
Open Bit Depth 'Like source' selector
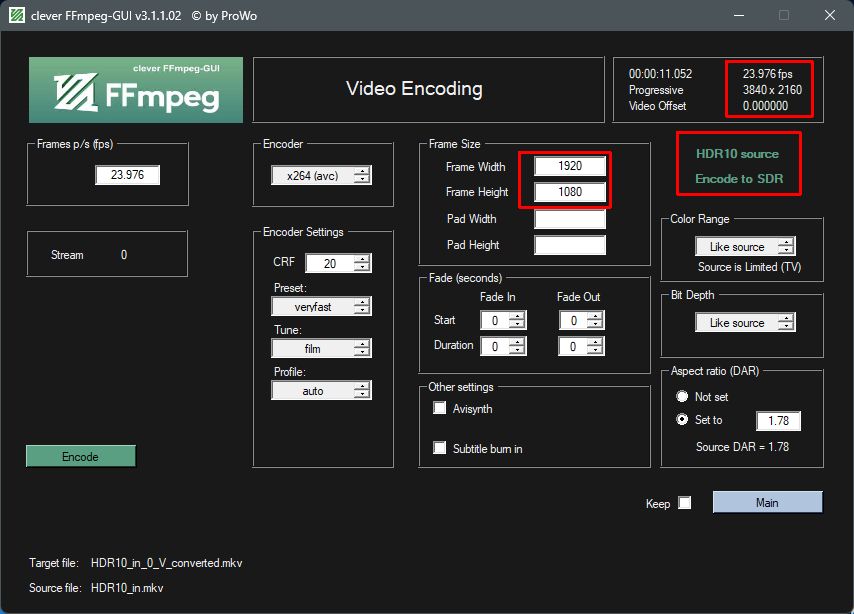click(745, 323)
